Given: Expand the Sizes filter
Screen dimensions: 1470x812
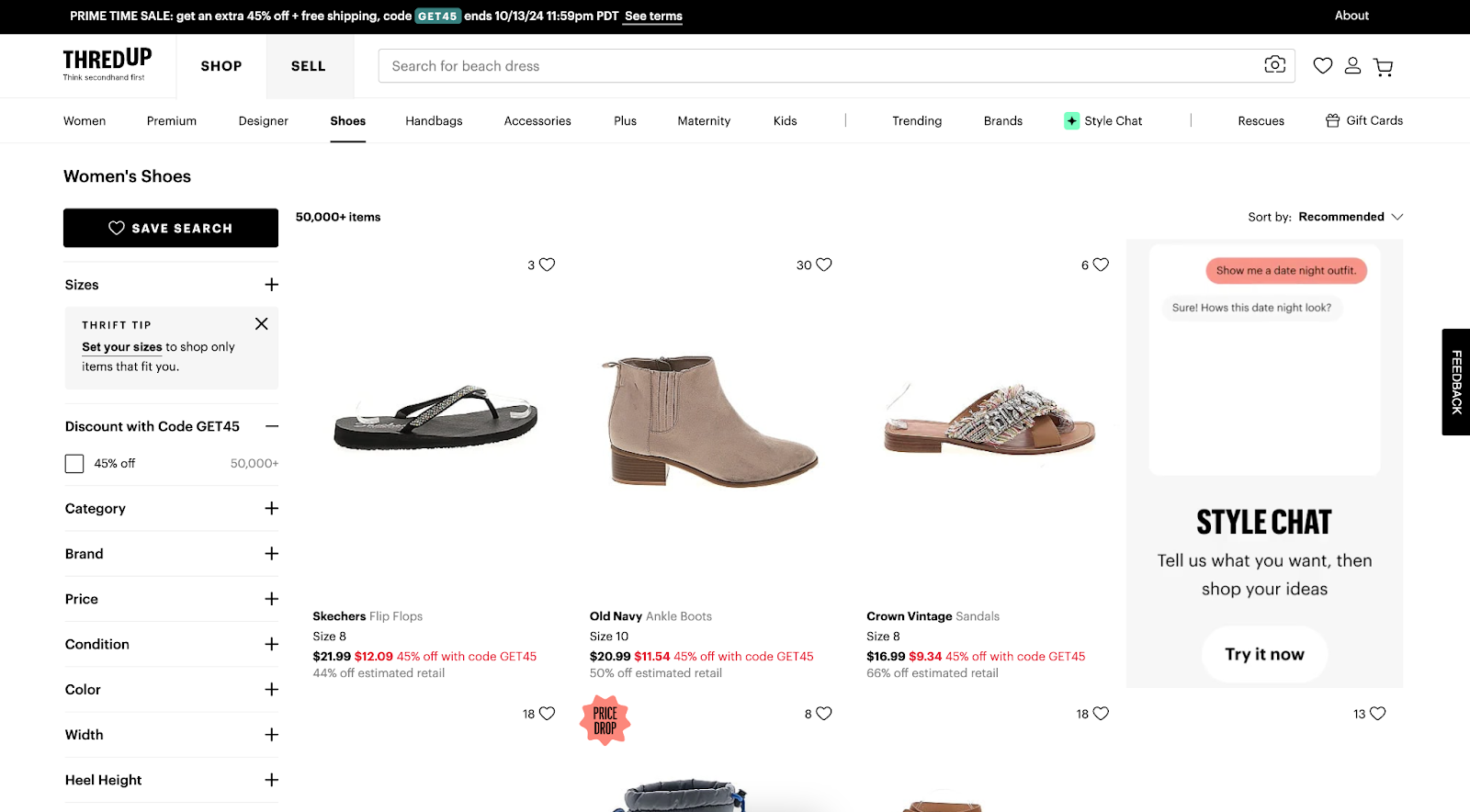Looking at the screenshot, I should (x=271, y=285).
